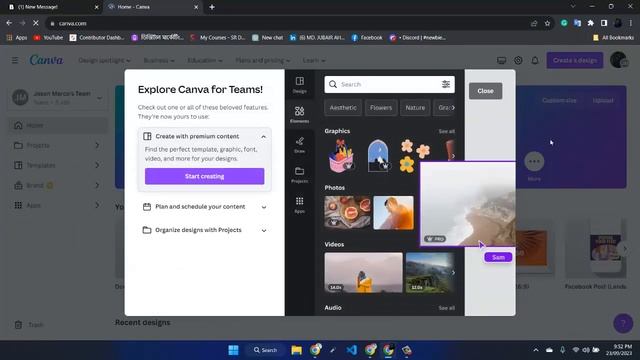
Task: Click See all next to Audio
Action: (447, 308)
